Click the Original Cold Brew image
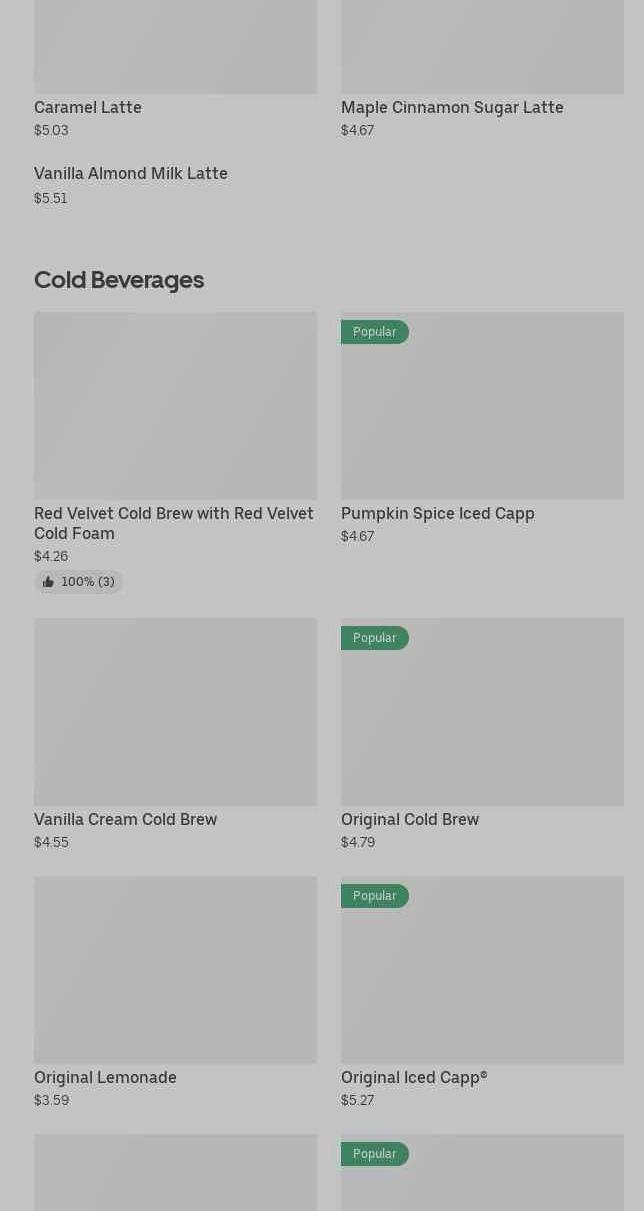 [482, 725]
